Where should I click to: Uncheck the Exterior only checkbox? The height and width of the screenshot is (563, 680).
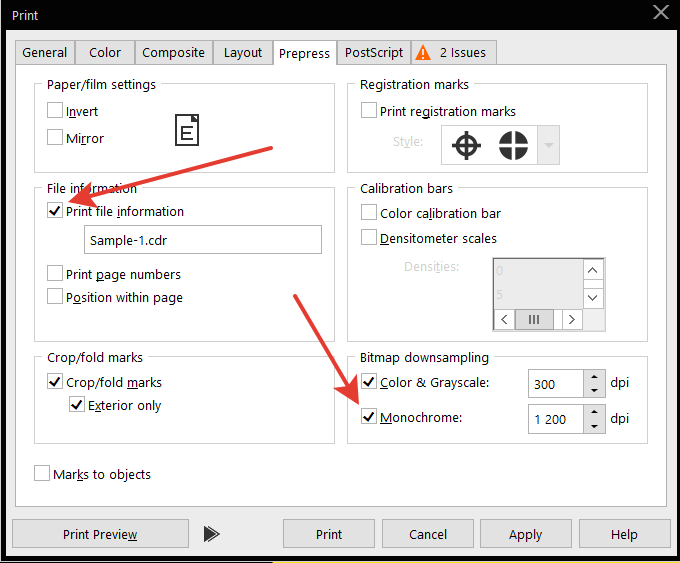pyautogui.click(x=77, y=405)
